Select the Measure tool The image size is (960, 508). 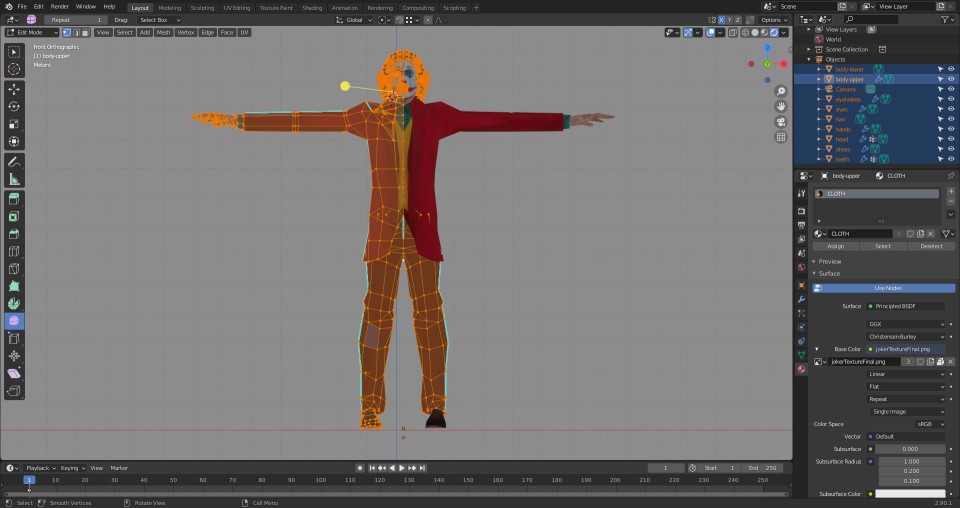point(14,179)
